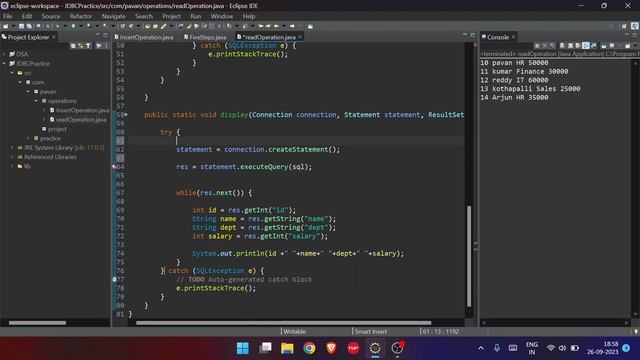Click the Java perspective icon at top right
Screen dimensions: 640x360
pos(635,26)
